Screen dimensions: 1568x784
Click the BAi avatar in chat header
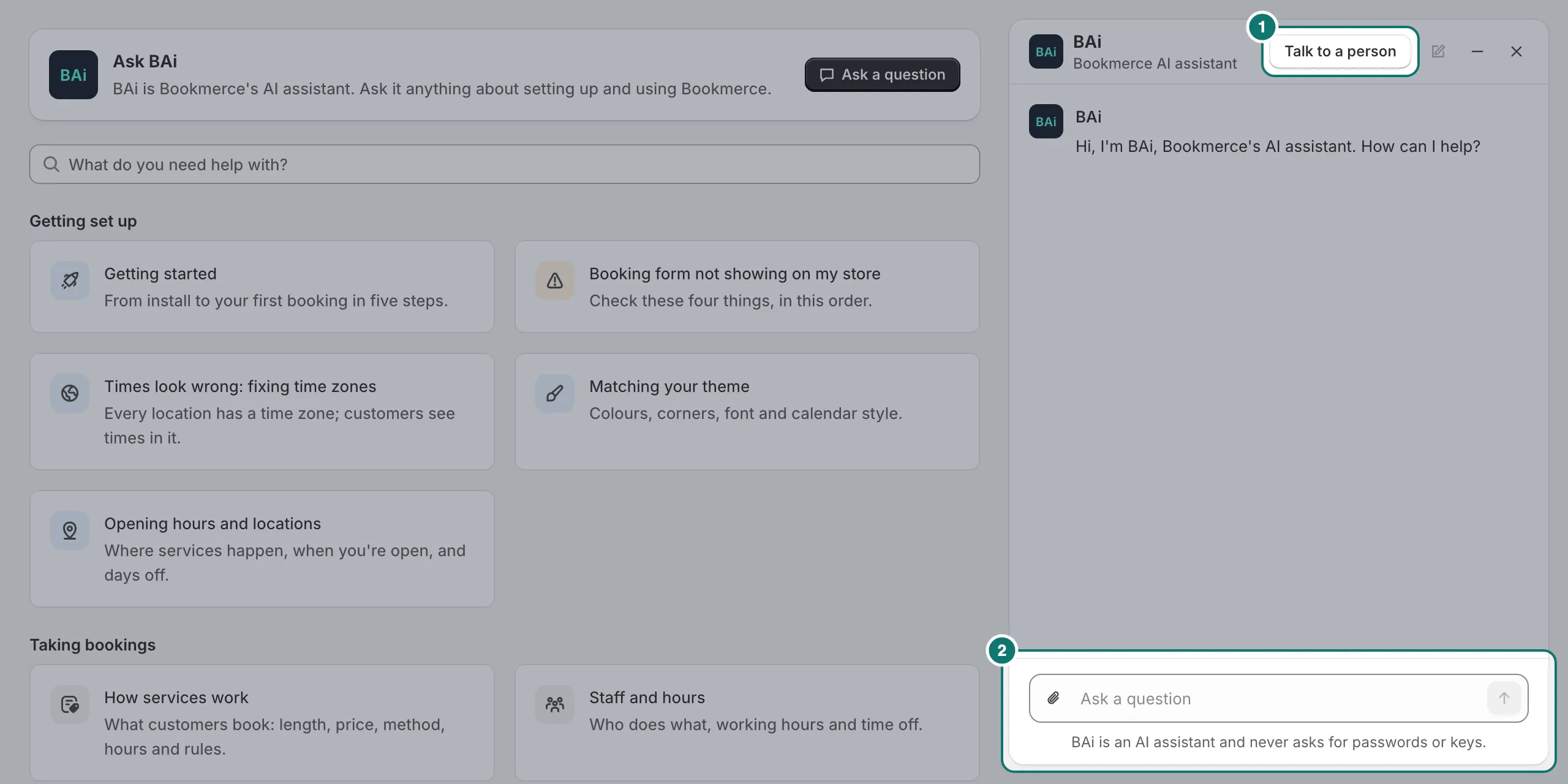[x=1046, y=51]
